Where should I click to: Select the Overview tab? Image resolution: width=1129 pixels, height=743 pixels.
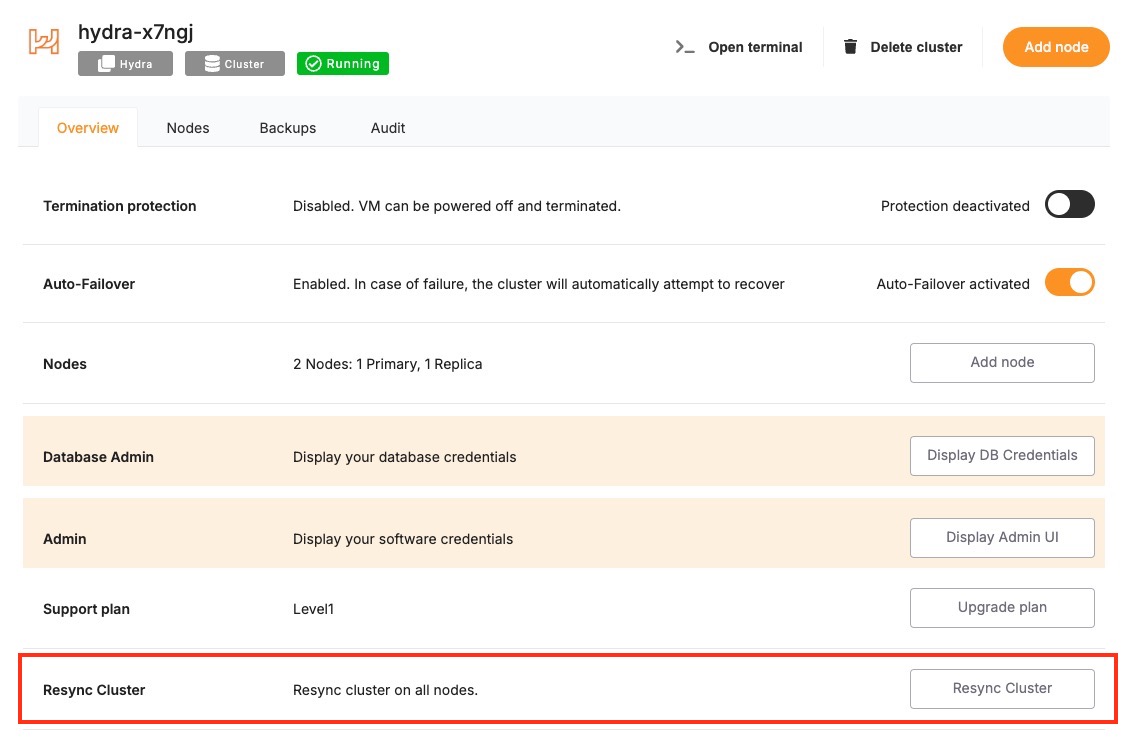tap(88, 128)
